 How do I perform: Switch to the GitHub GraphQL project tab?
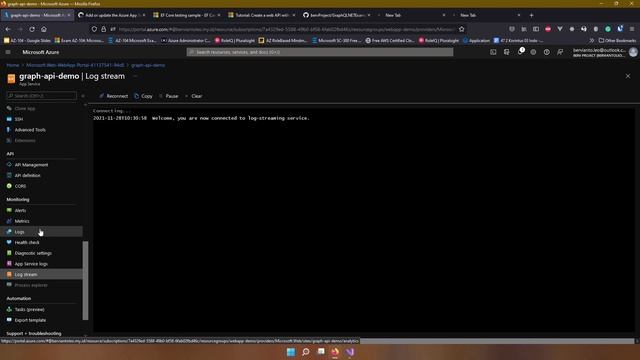[337, 15]
